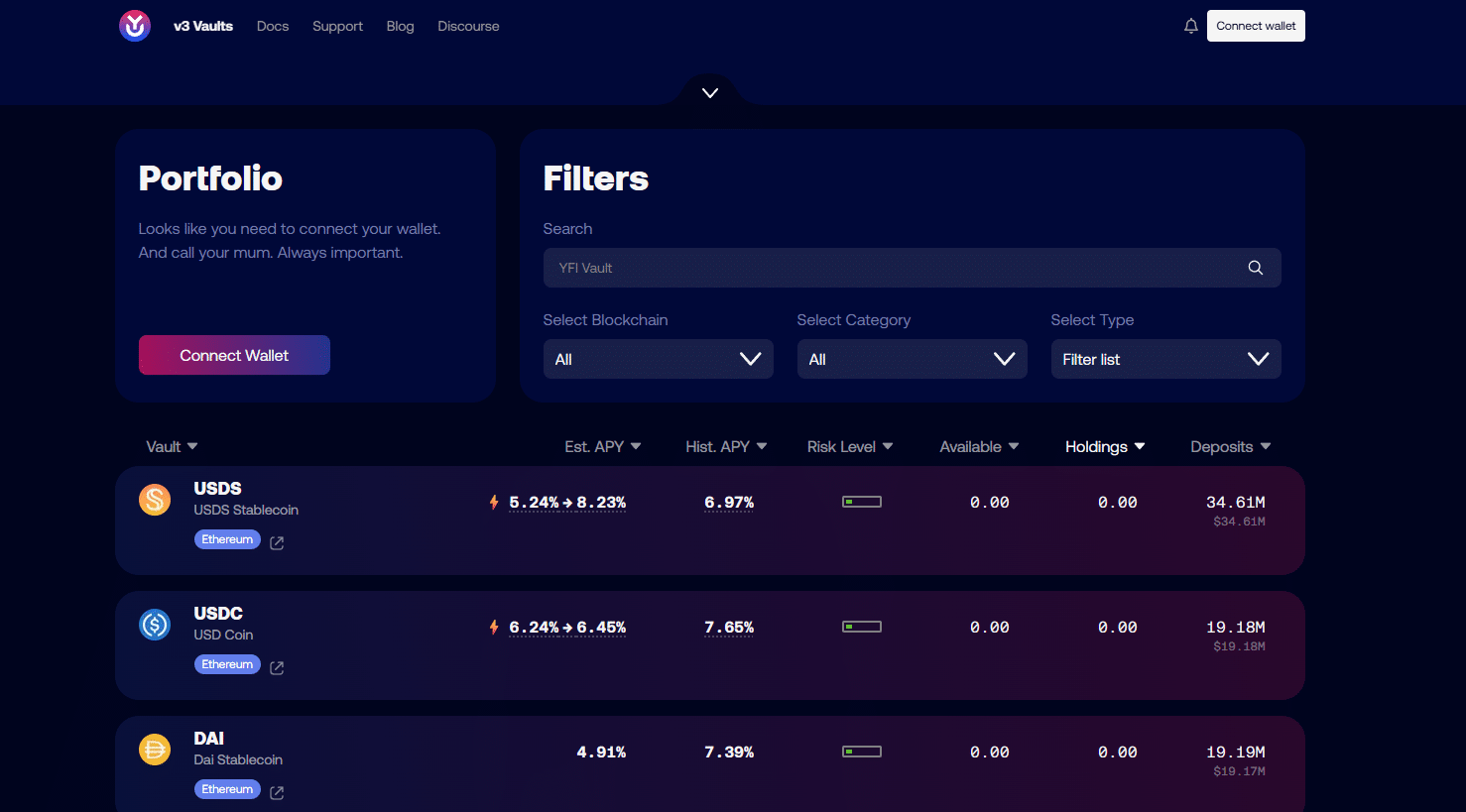Go to the Docs page

[273, 26]
